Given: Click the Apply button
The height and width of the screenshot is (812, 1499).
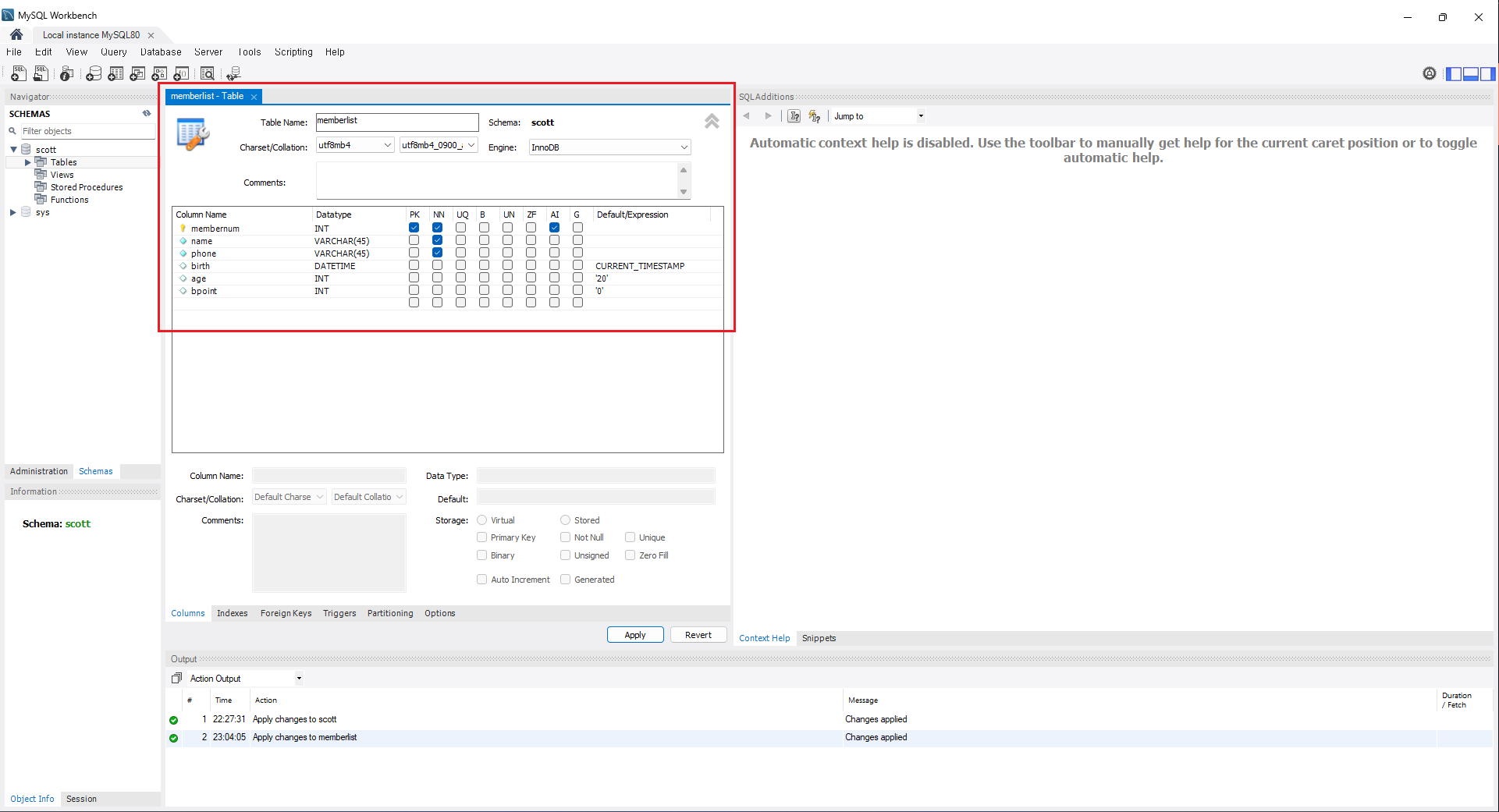Looking at the screenshot, I should pos(635,635).
